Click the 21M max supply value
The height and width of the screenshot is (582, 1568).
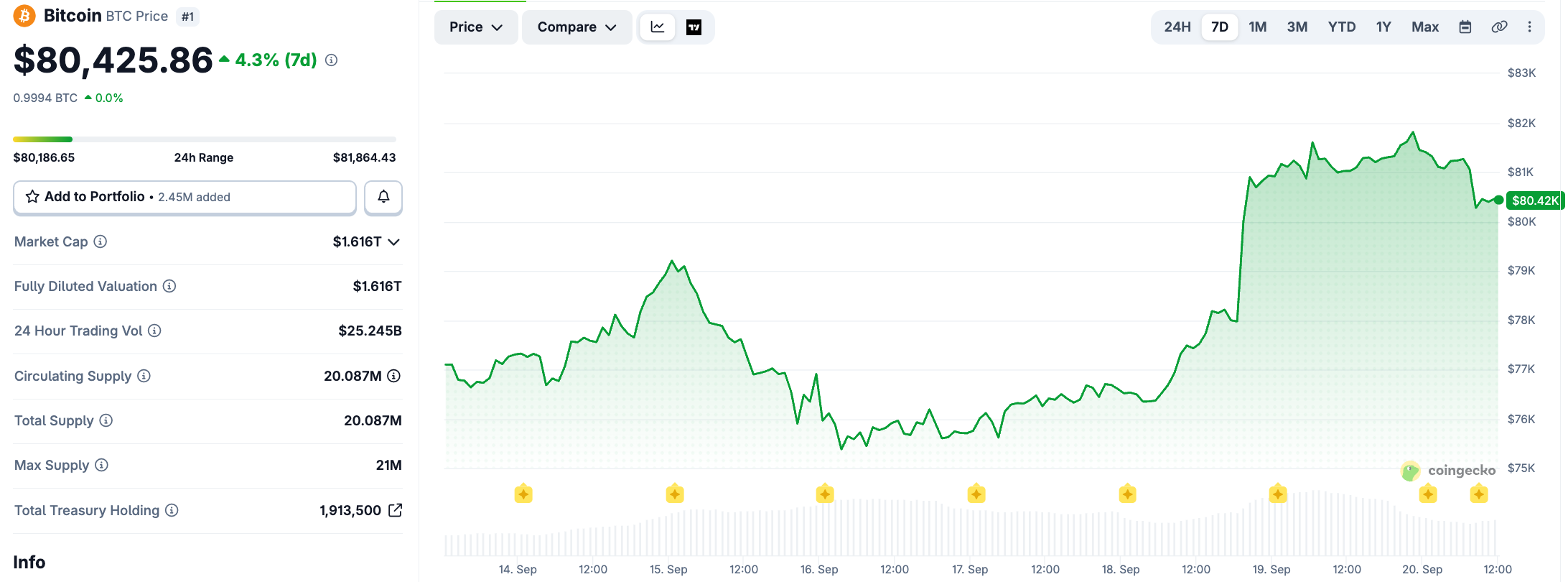click(388, 465)
